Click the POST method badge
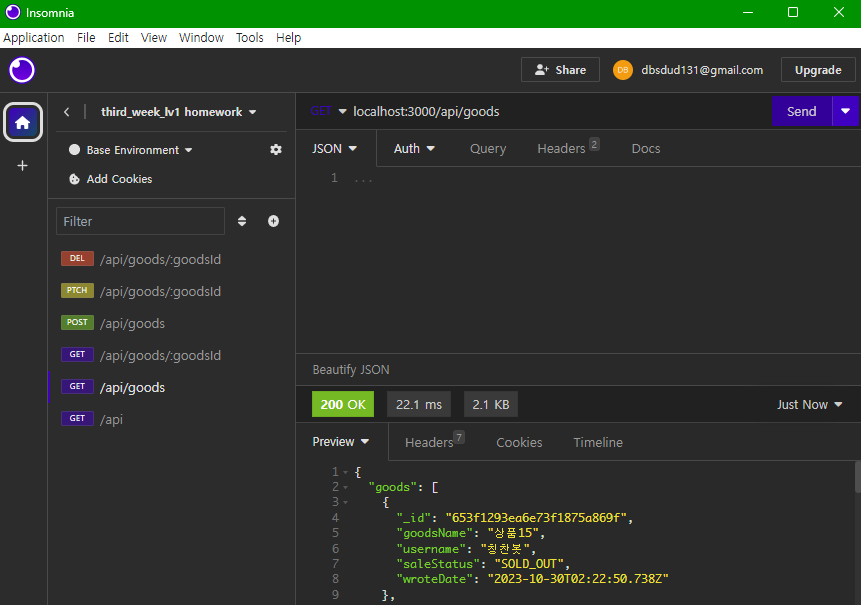 coord(77,322)
